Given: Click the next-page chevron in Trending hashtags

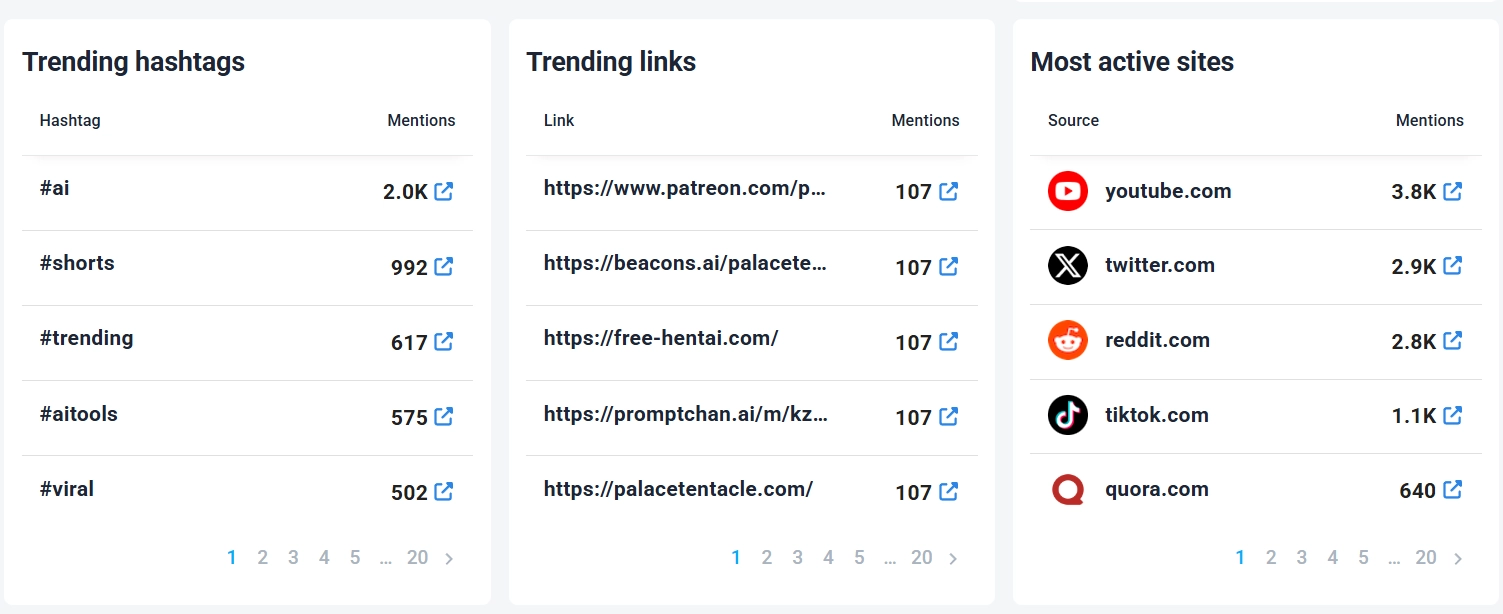Looking at the screenshot, I should [x=448, y=557].
